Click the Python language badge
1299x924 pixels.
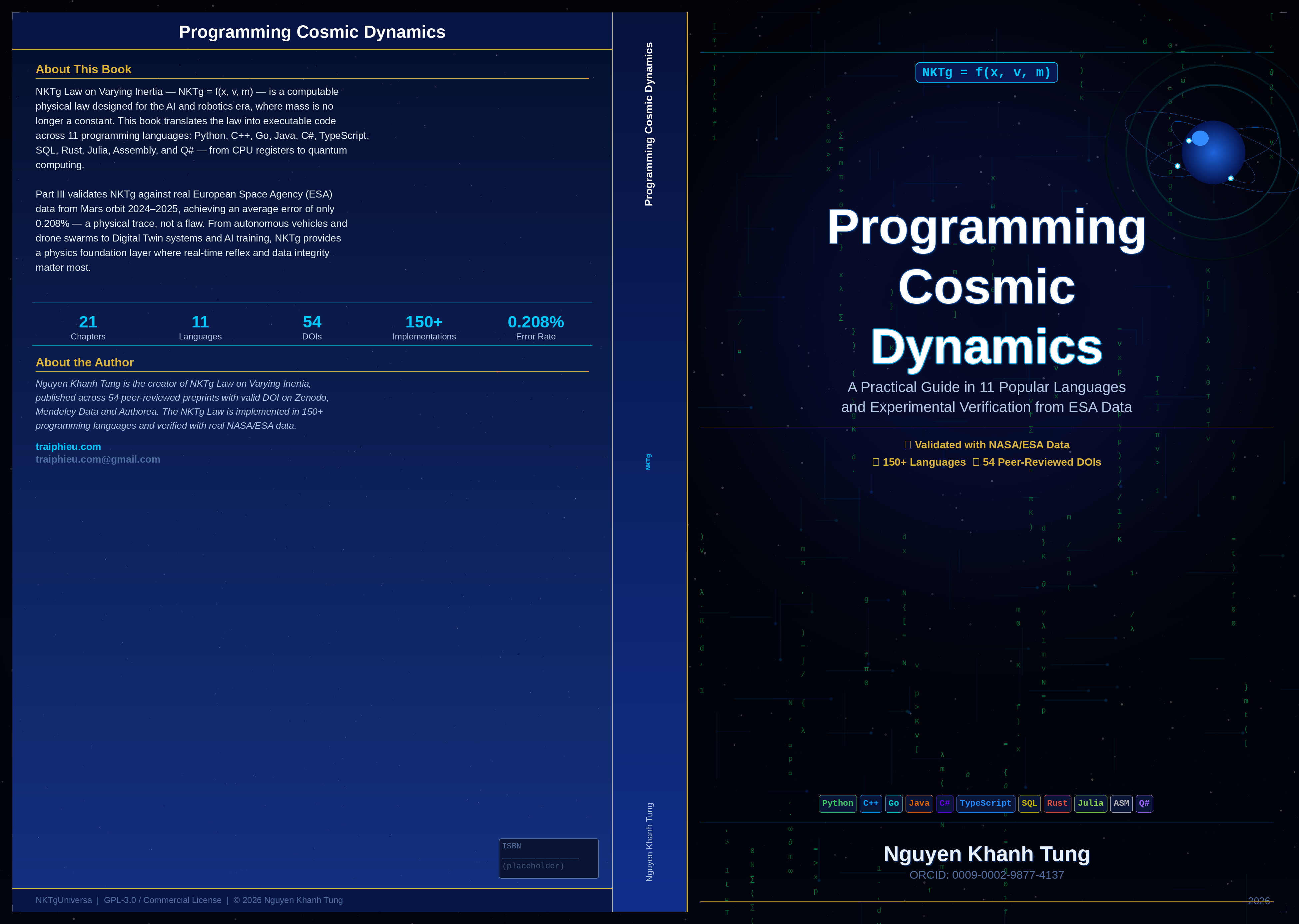pyautogui.click(x=837, y=803)
